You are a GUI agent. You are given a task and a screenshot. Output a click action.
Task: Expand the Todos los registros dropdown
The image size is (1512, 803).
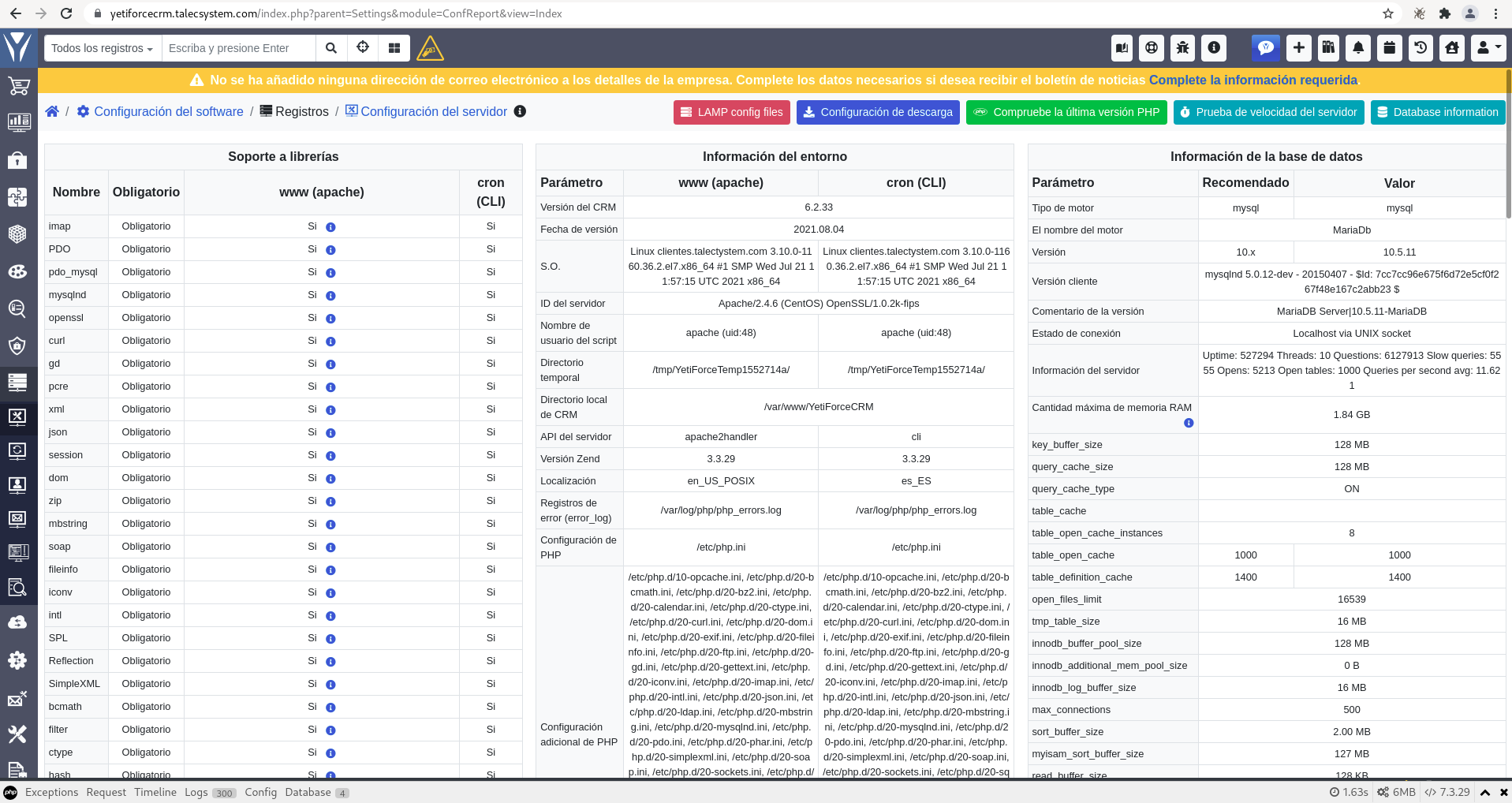[103, 48]
